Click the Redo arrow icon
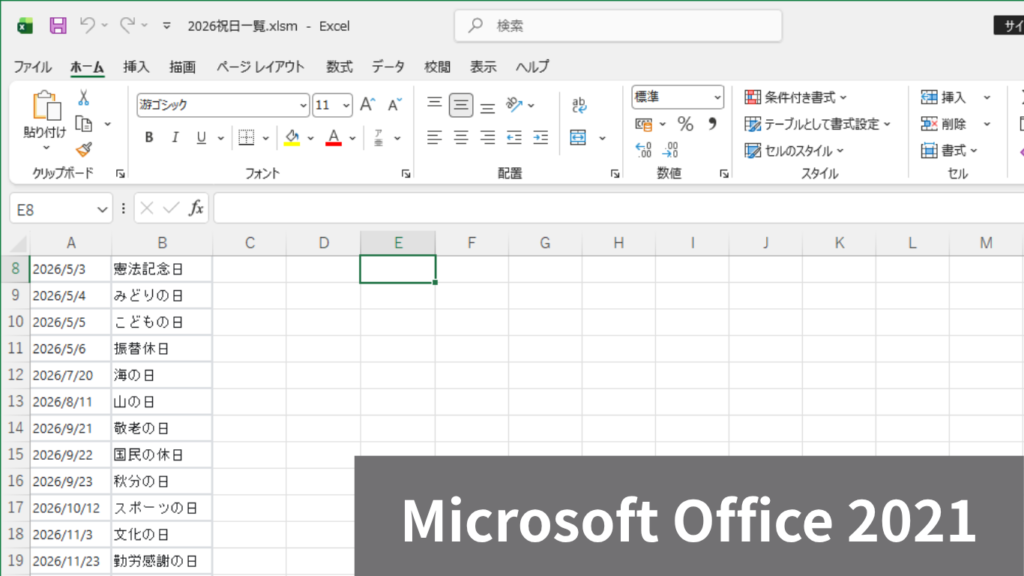The image size is (1024, 576). coord(127,25)
